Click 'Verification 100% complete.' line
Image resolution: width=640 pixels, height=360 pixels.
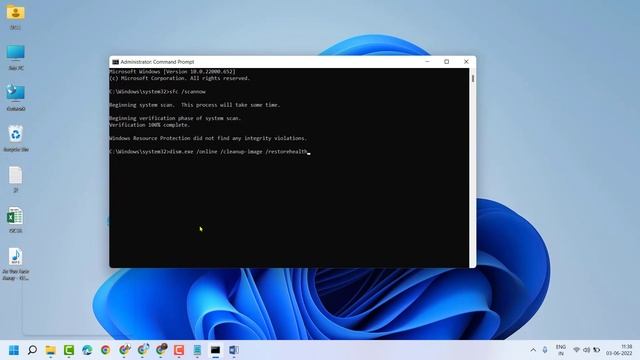150,125
